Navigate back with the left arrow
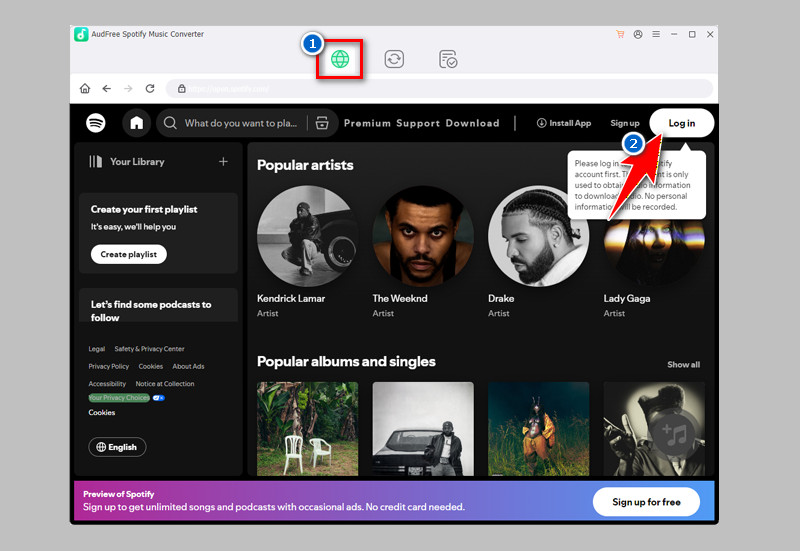This screenshot has width=800, height=551. (x=106, y=88)
